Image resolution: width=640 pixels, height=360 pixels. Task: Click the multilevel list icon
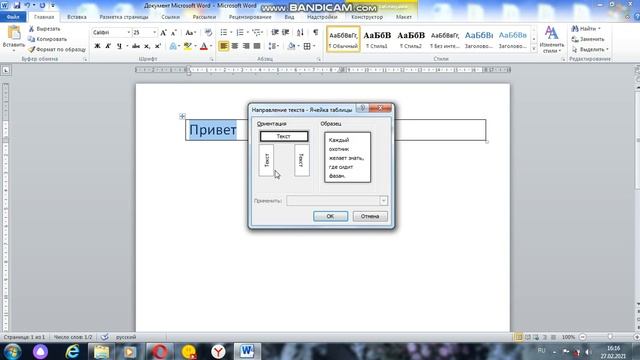pyautogui.click(x=256, y=32)
